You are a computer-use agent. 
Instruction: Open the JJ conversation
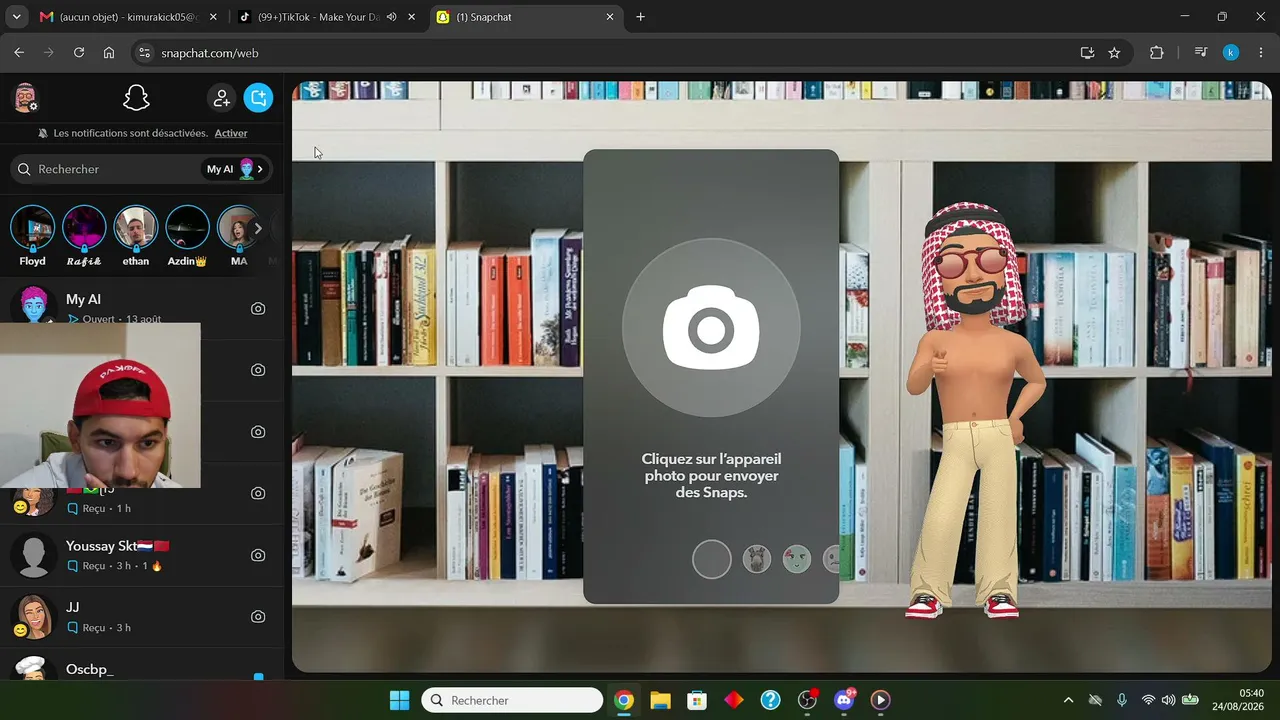coord(142,617)
